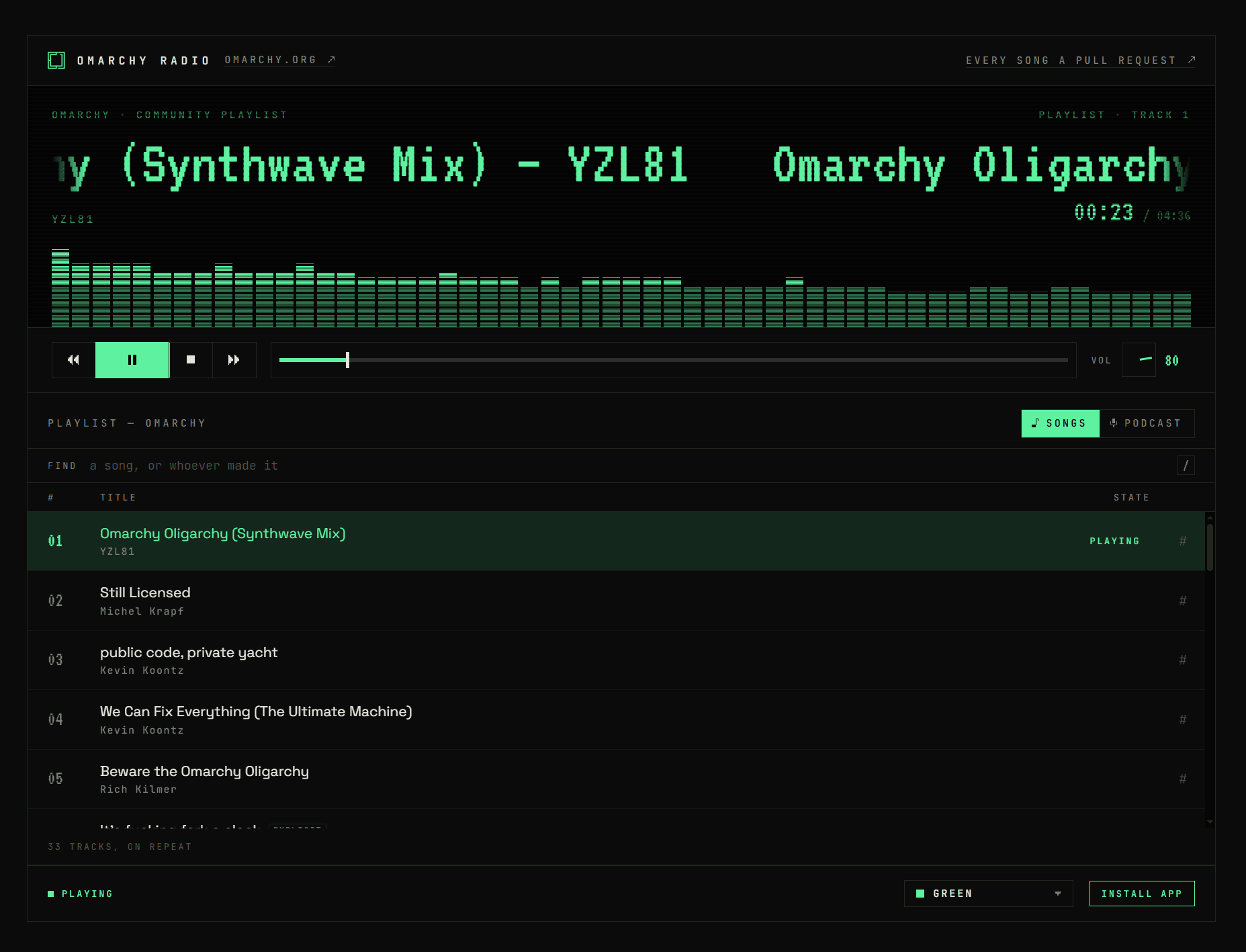Click the hash icon on Still Licensed row
This screenshot has width=1246, height=952.
pyautogui.click(x=1183, y=601)
